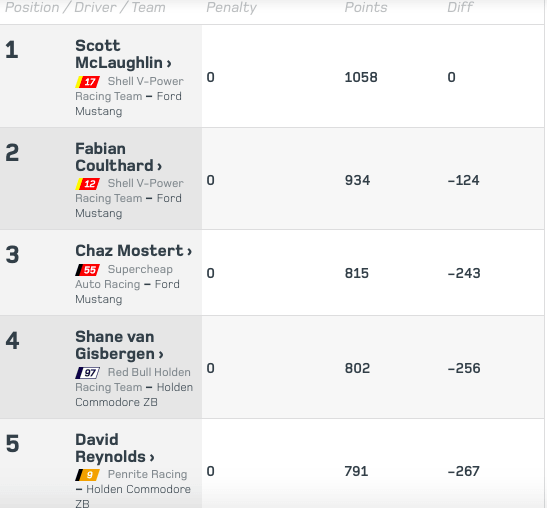
Task: Click the Points column header
Action: (366, 7)
